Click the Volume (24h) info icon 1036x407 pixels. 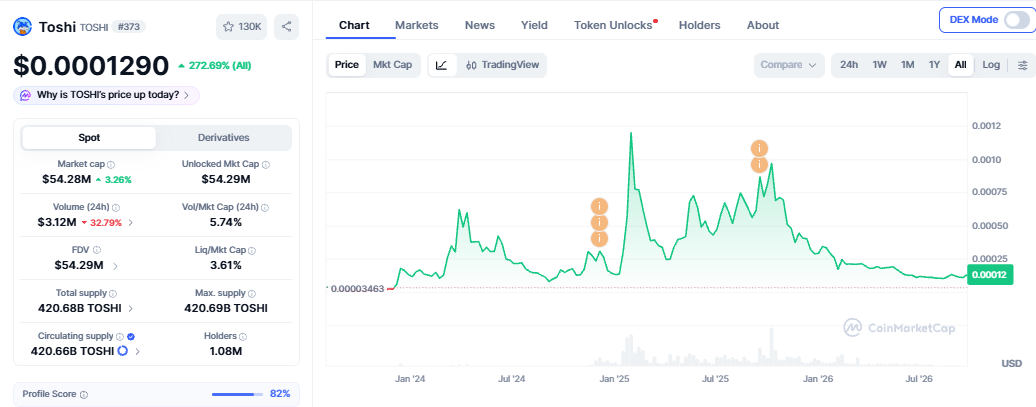pos(116,207)
